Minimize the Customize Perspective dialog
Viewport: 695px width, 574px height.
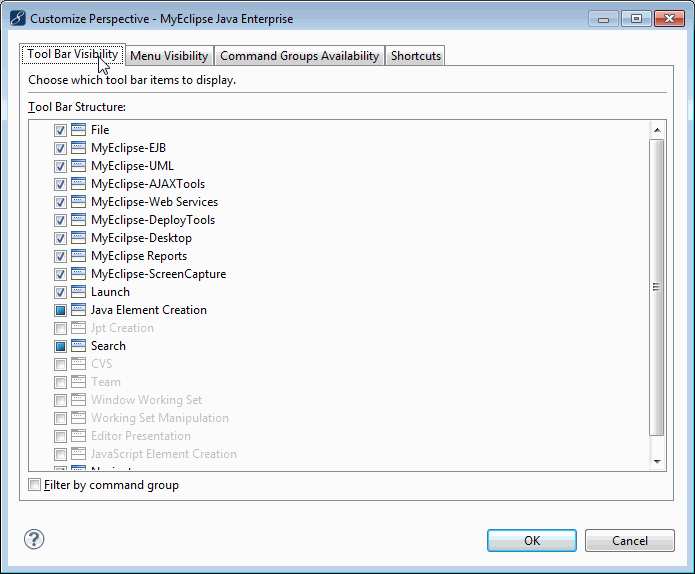[x=603, y=19]
